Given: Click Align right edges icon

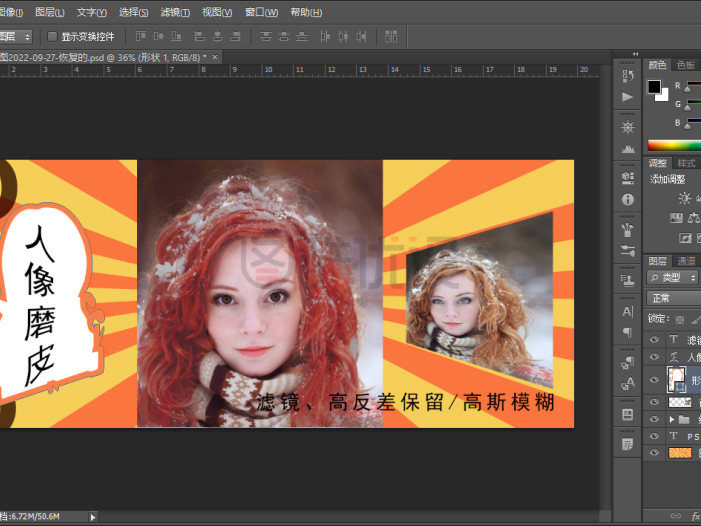Looking at the screenshot, I should tap(235, 36).
